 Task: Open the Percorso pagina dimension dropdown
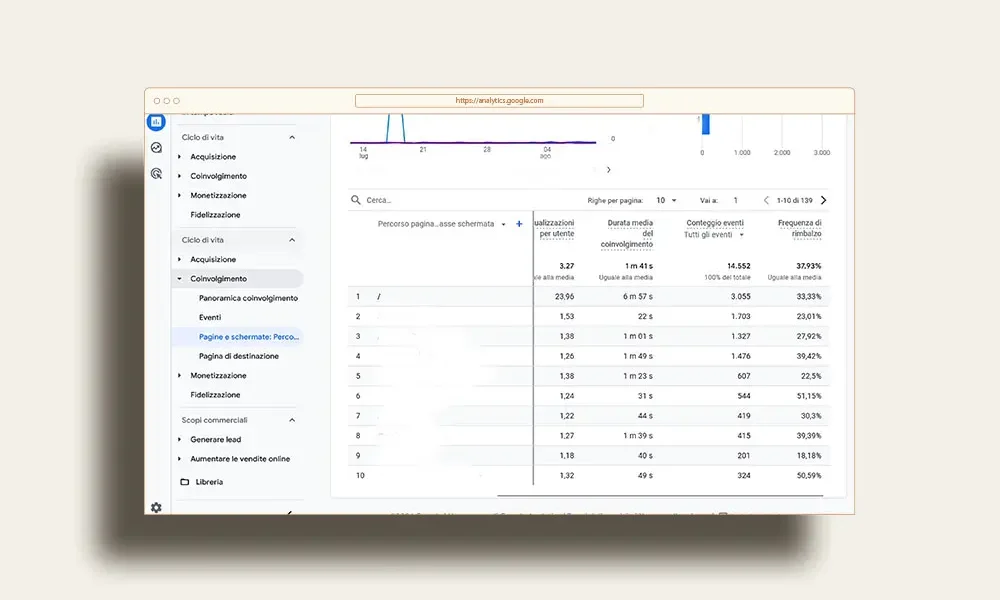click(x=441, y=224)
